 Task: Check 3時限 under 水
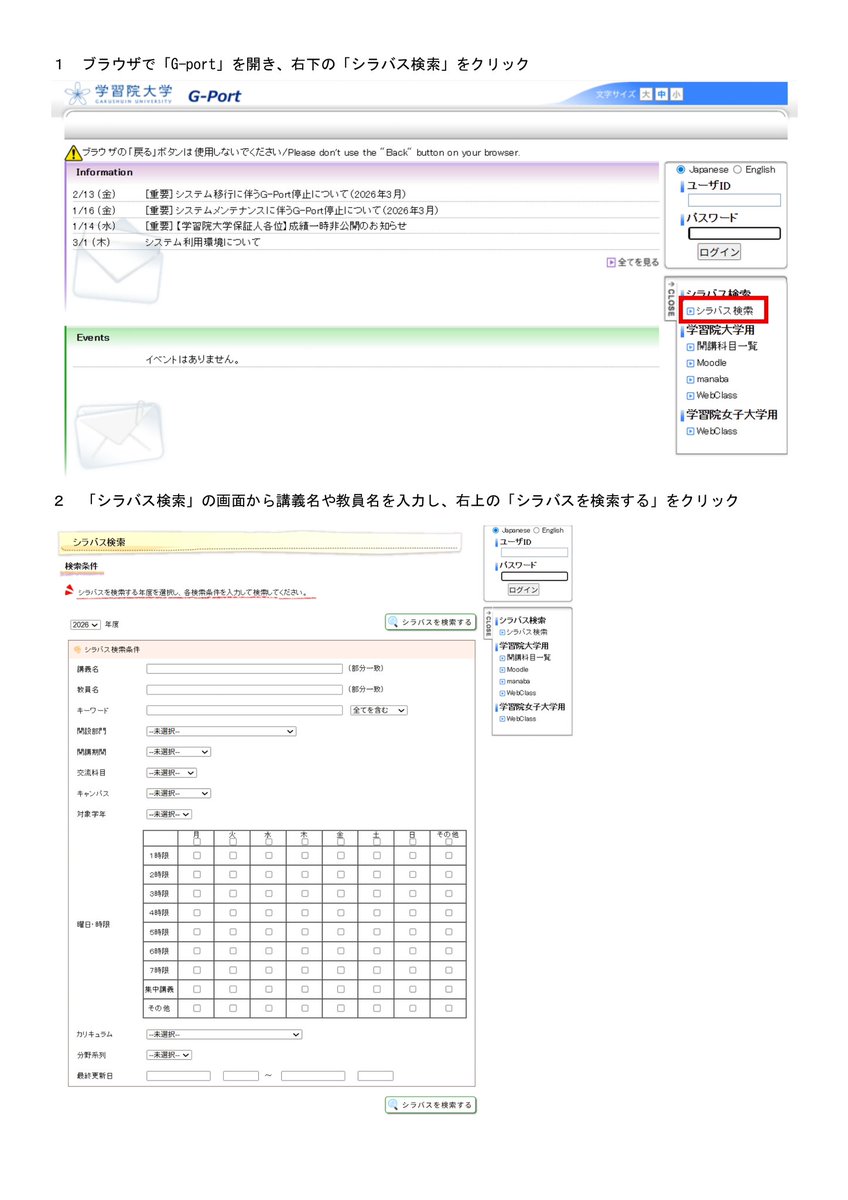(x=269, y=893)
